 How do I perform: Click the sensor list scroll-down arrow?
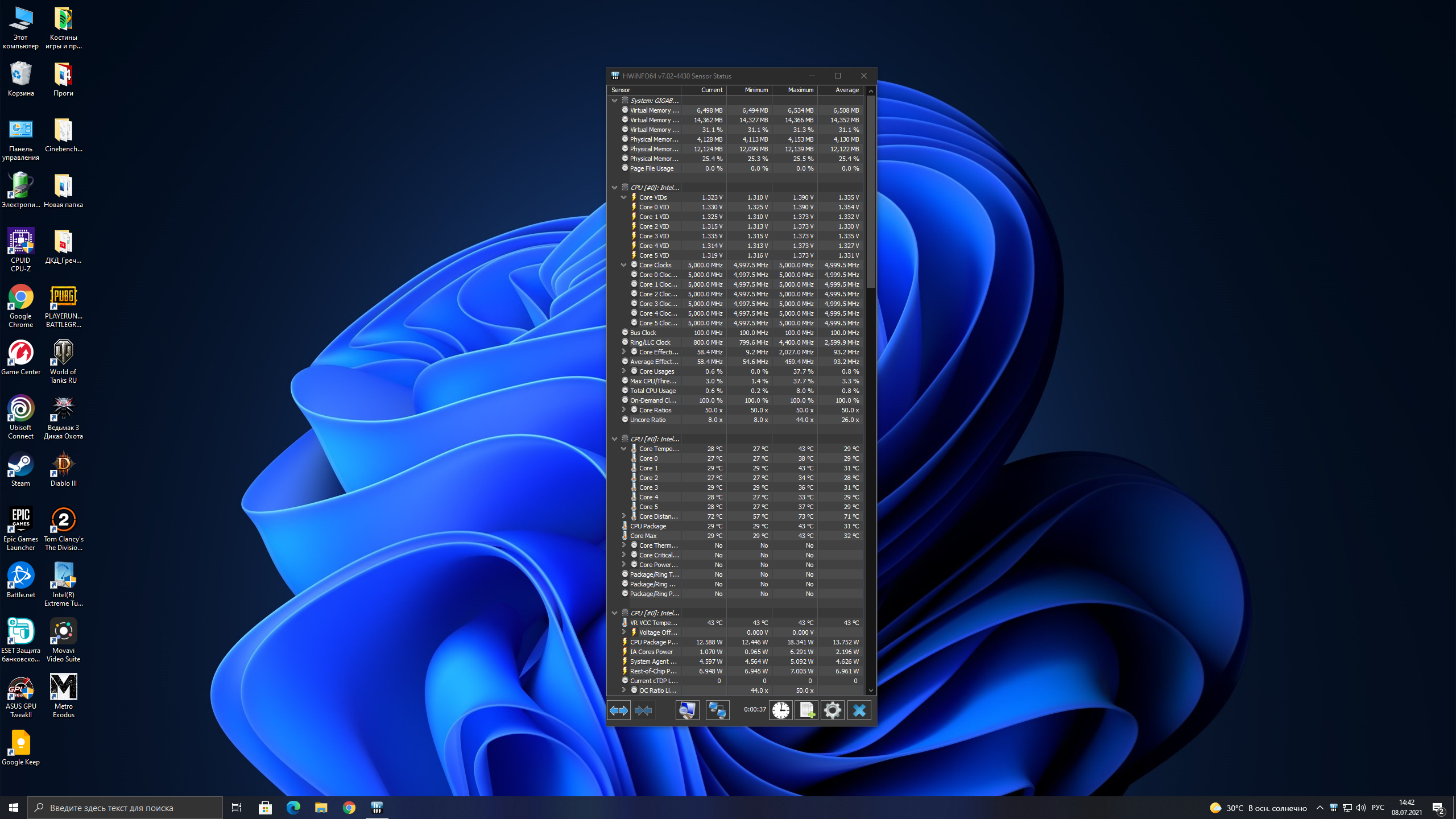point(871,690)
